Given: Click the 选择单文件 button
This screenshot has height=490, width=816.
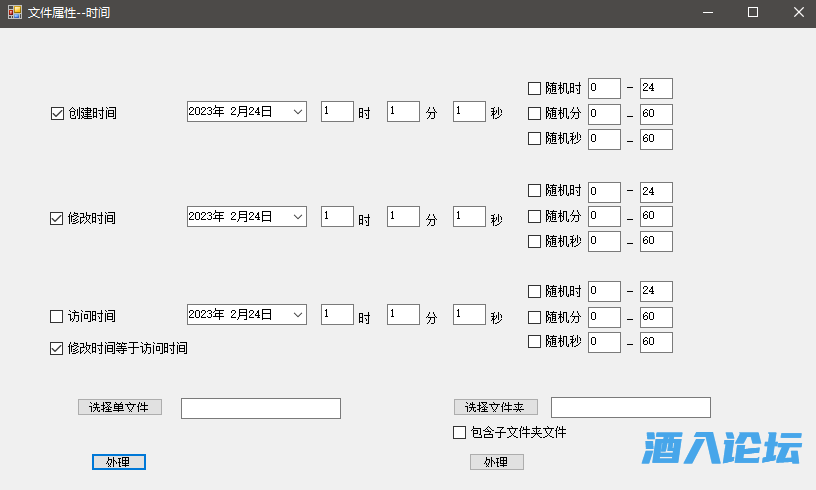Looking at the screenshot, I should tap(119, 407).
